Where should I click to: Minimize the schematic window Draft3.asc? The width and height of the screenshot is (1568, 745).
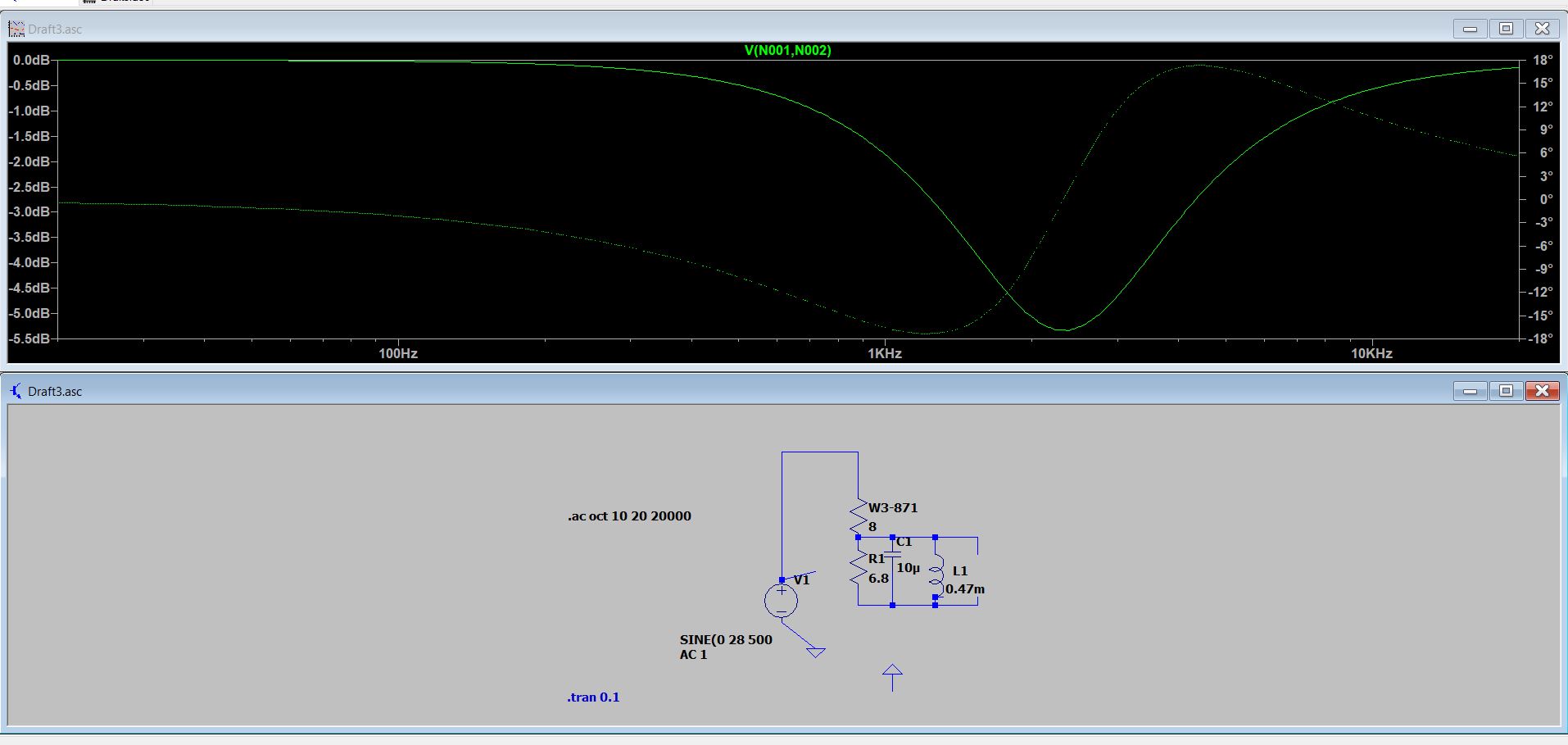pyautogui.click(x=1471, y=391)
